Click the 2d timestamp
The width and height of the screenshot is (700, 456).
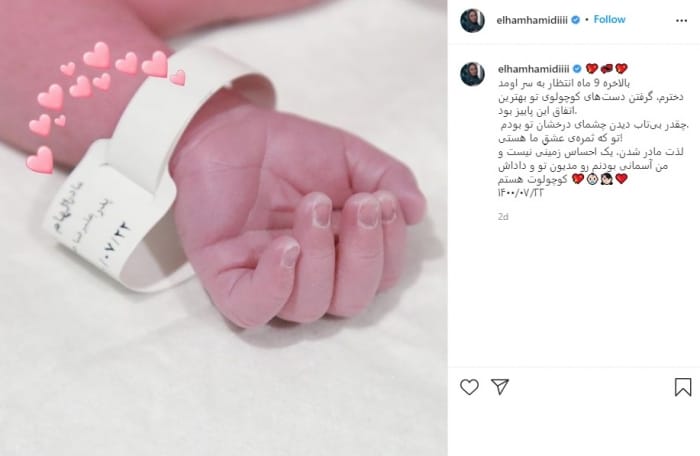[503, 217]
